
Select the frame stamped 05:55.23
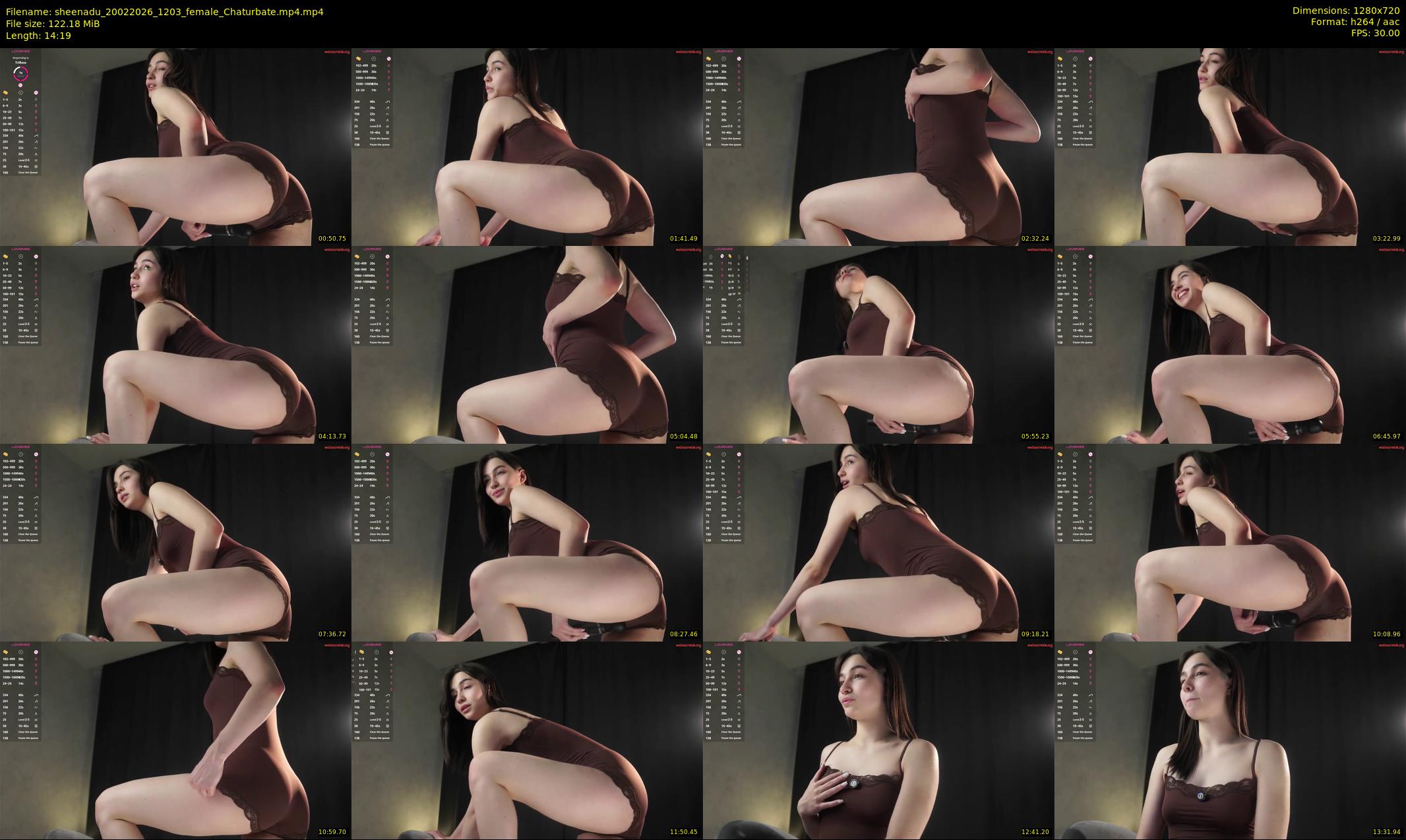click(878, 344)
